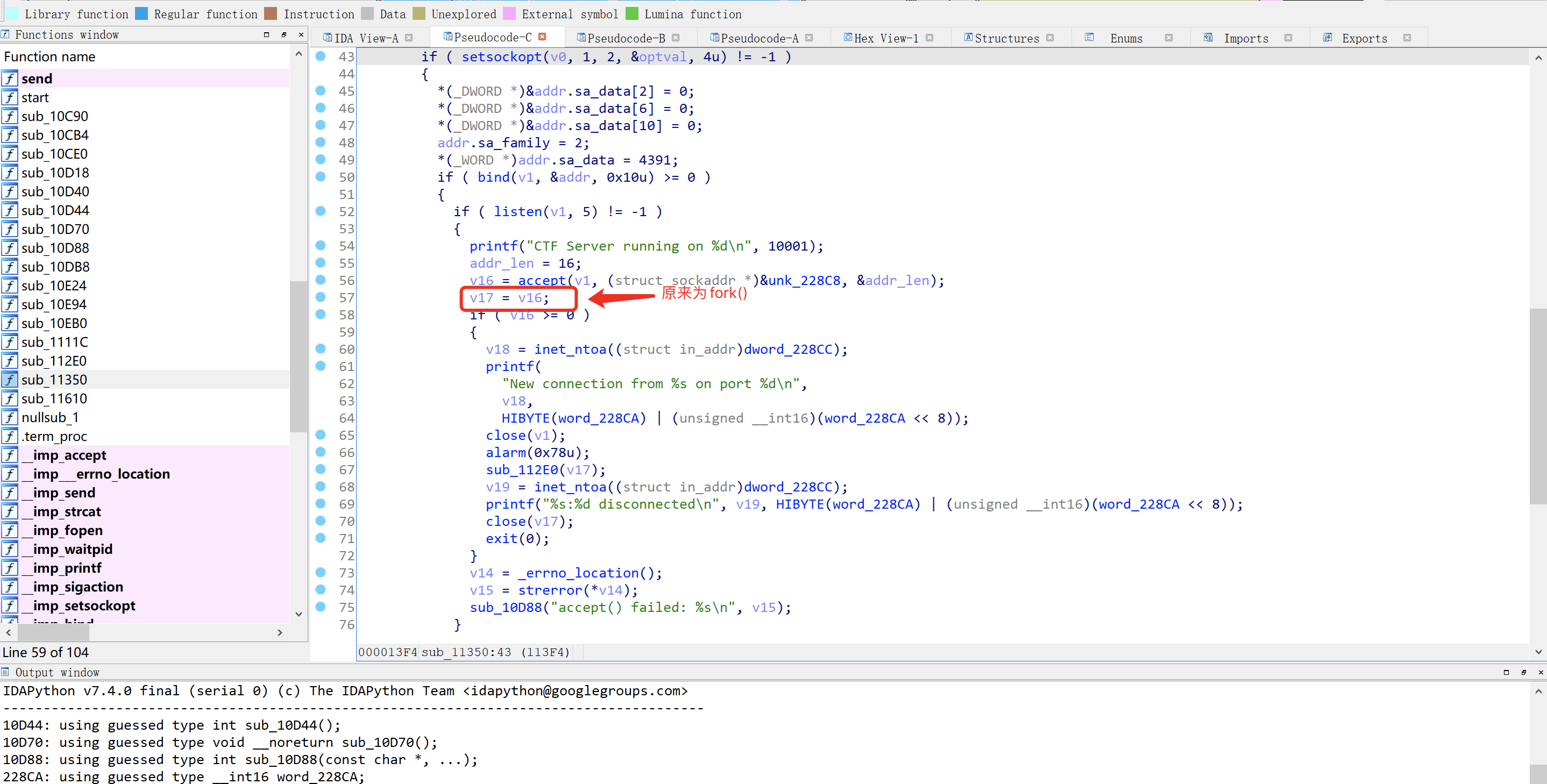
Task: Select __imp_strcat import entry
Action: [x=145, y=511]
